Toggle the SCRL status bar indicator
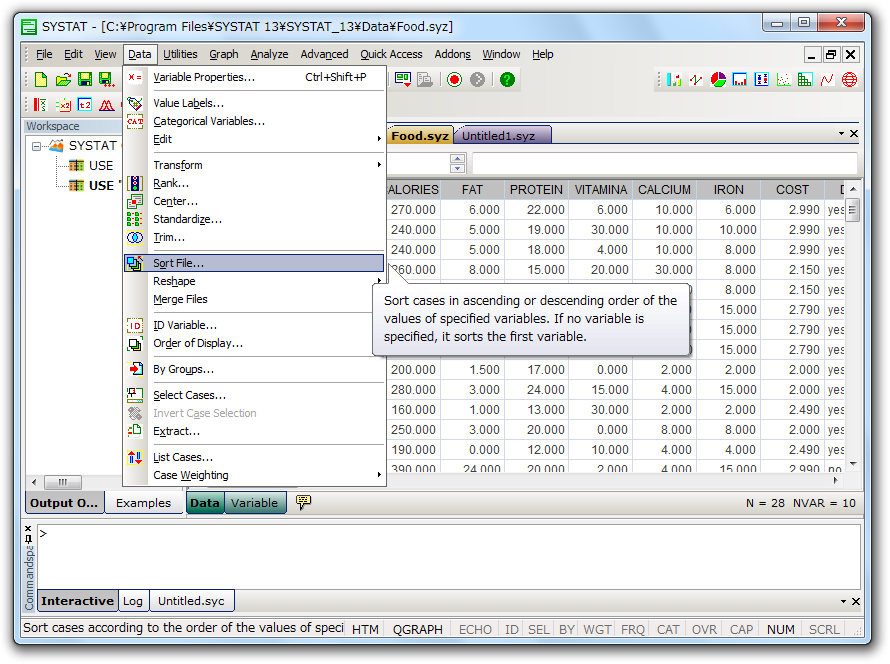 (x=824, y=629)
